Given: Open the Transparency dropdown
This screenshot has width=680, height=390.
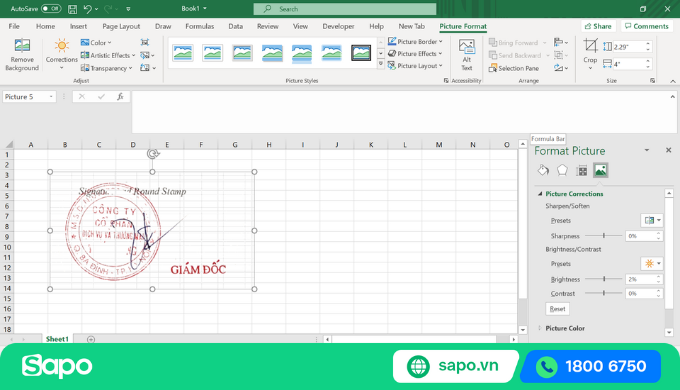Looking at the screenshot, I should pyautogui.click(x=106, y=68).
